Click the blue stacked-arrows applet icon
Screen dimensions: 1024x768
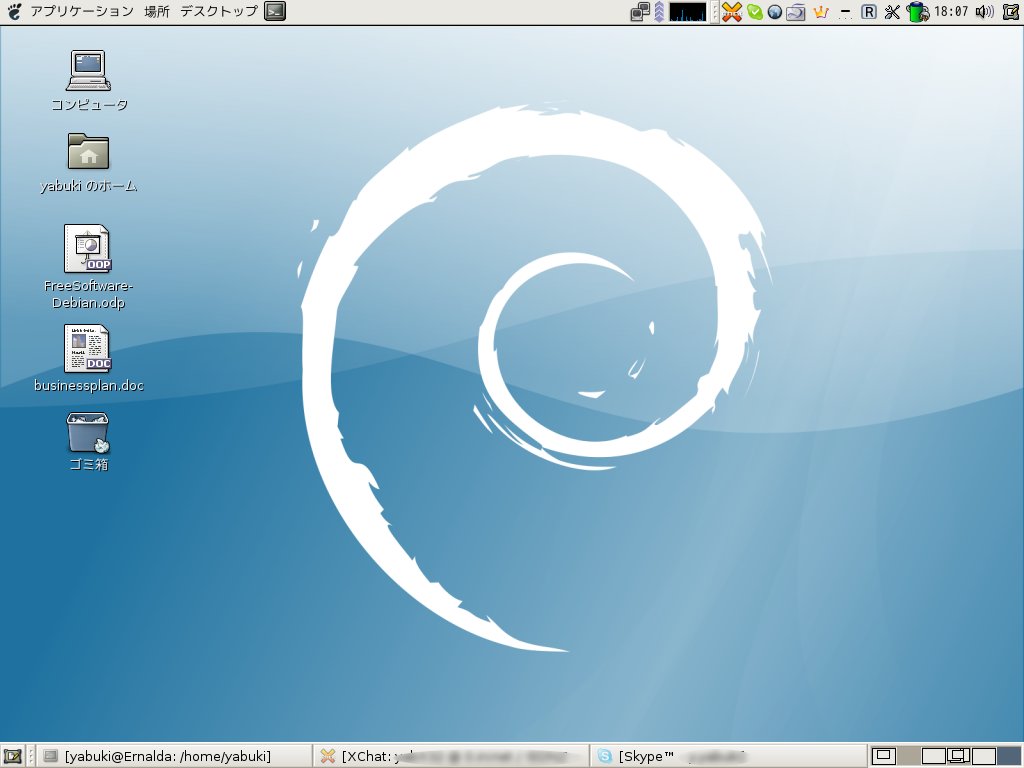pyautogui.click(x=659, y=12)
